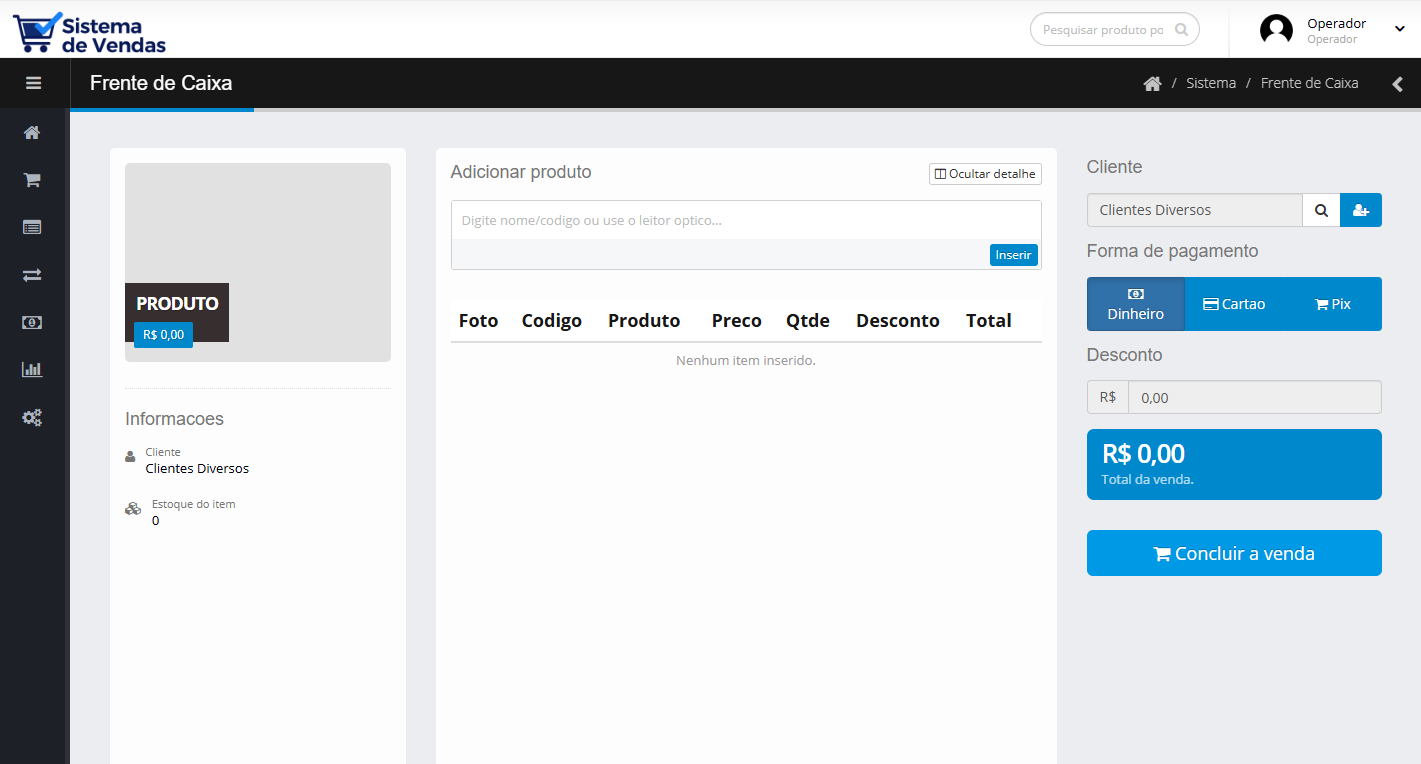Toggle the Ocultar detalhe button

point(985,174)
